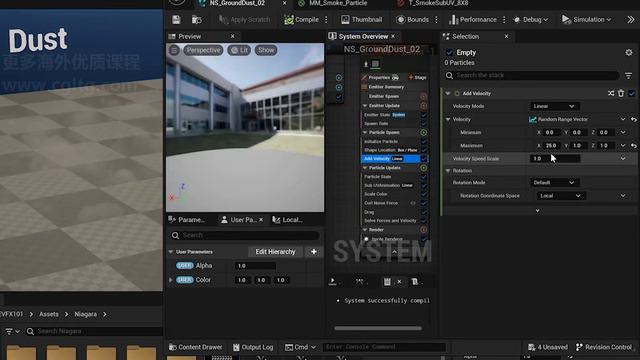Open Compile options menu dots
Image resolution: width=640 pixels, height=360 pixels.
(x=326, y=19)
